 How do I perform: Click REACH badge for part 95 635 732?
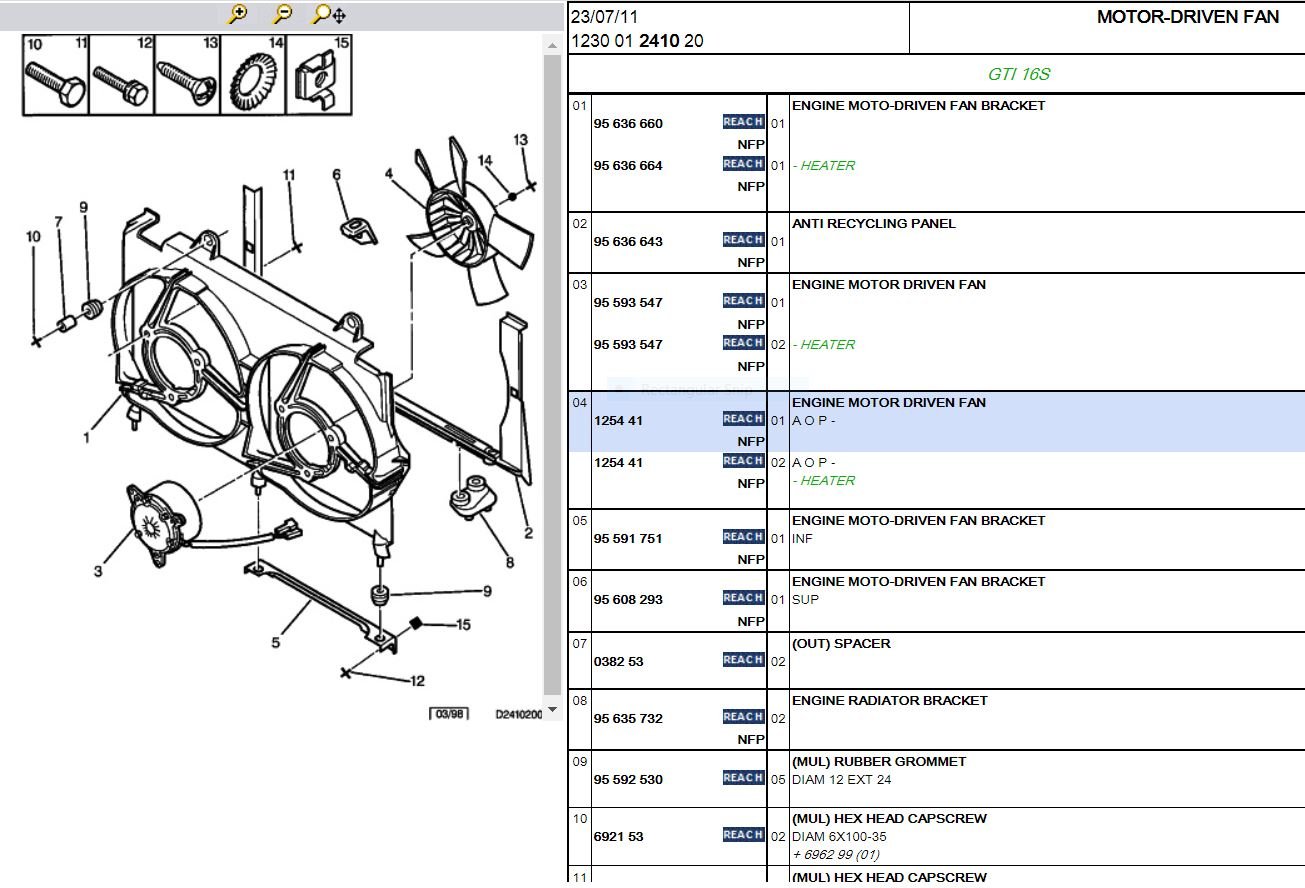743,717
